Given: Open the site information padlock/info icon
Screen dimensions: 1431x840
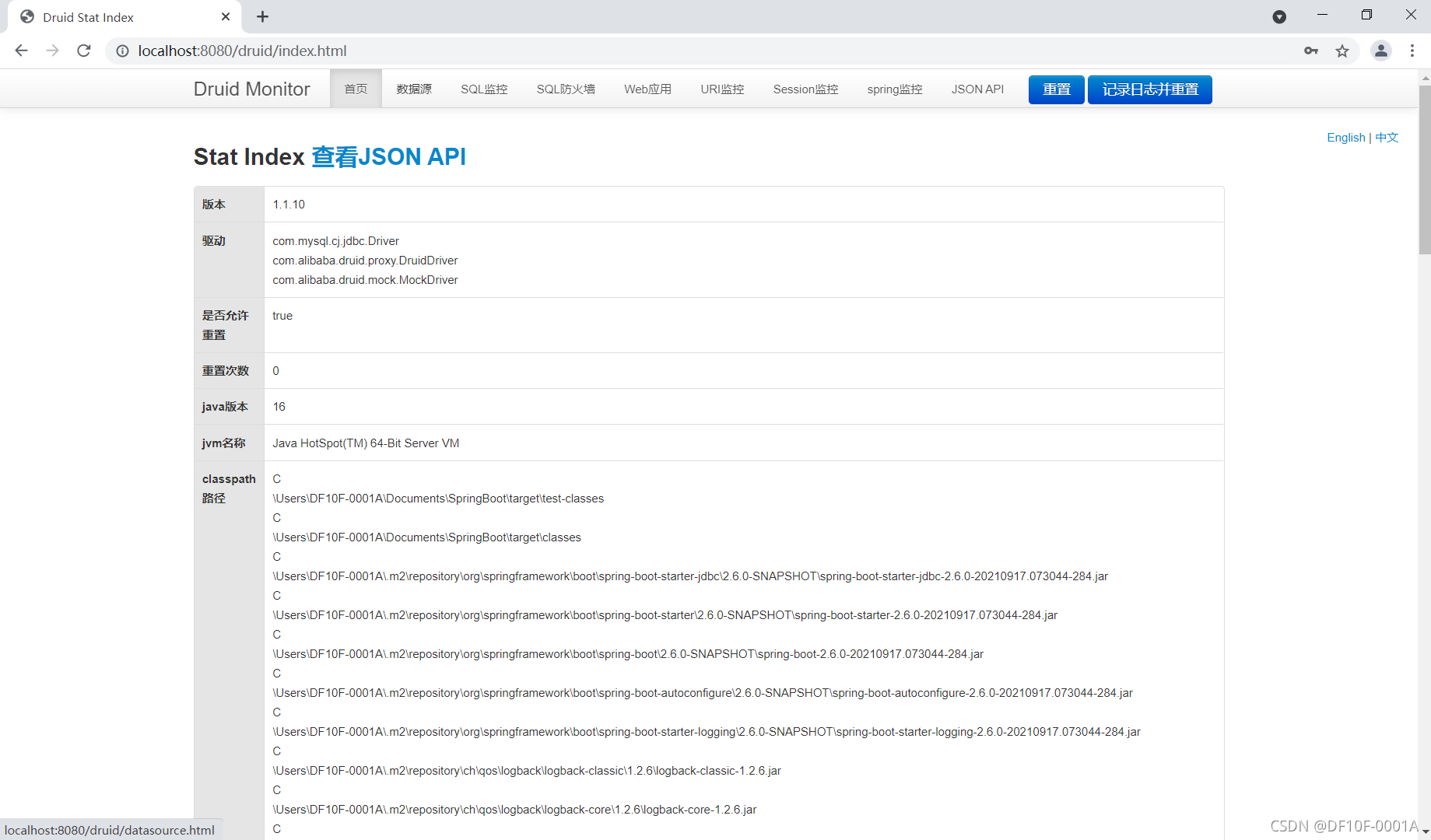Looking at the screenshot, I should point(122,51).
